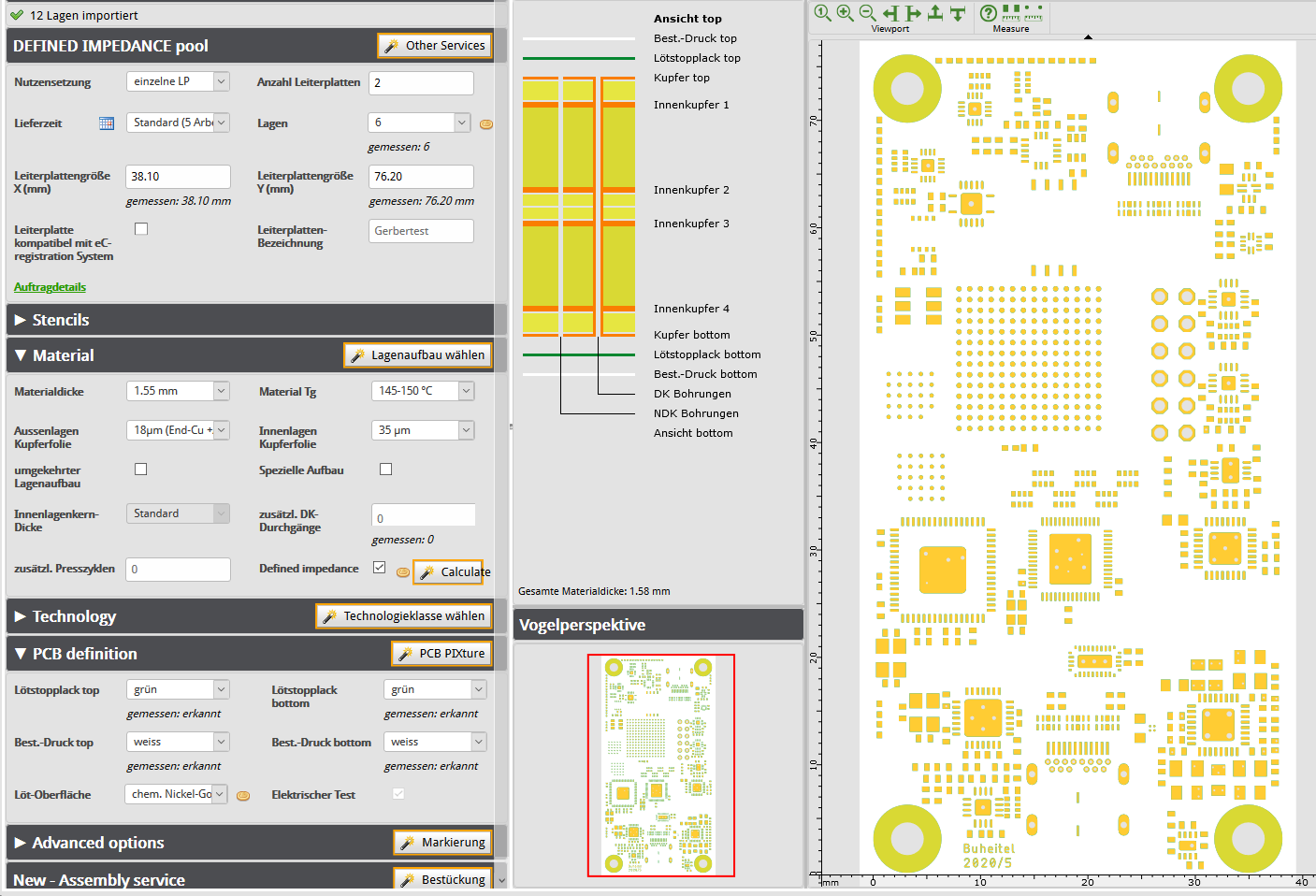Screen dimensions: 1316x896
Task: Click the Markierung button
Action: point(443,843)
